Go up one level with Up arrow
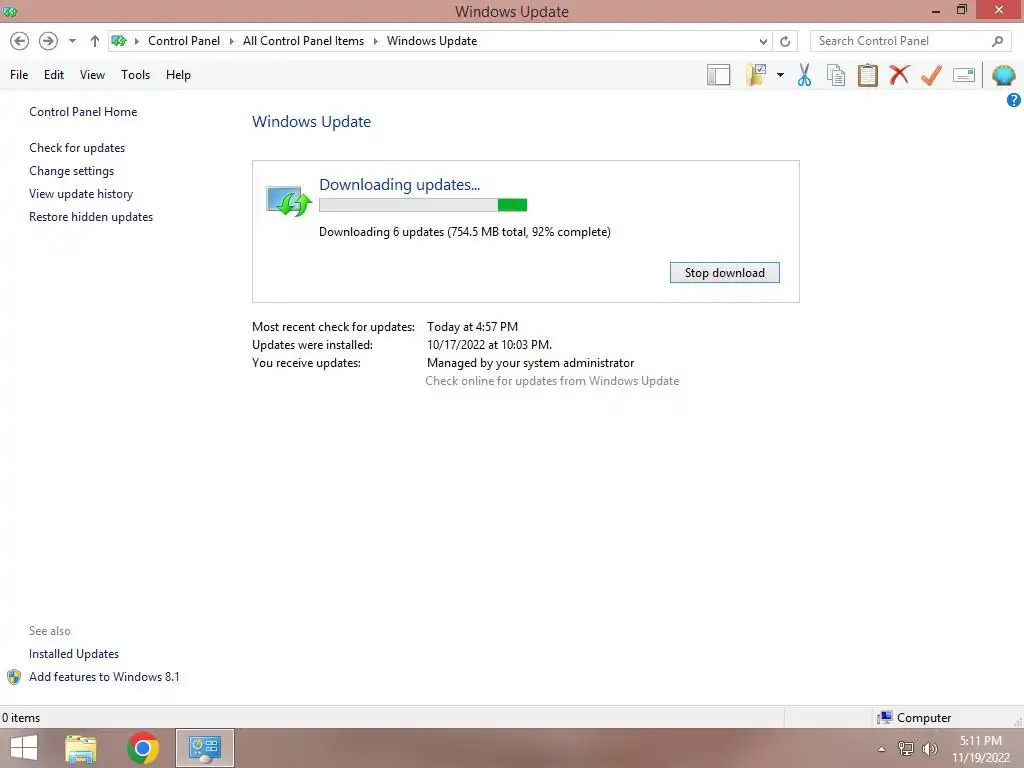Image resolution: width=1024 pixels, height=768 pixels. point(95,41)
